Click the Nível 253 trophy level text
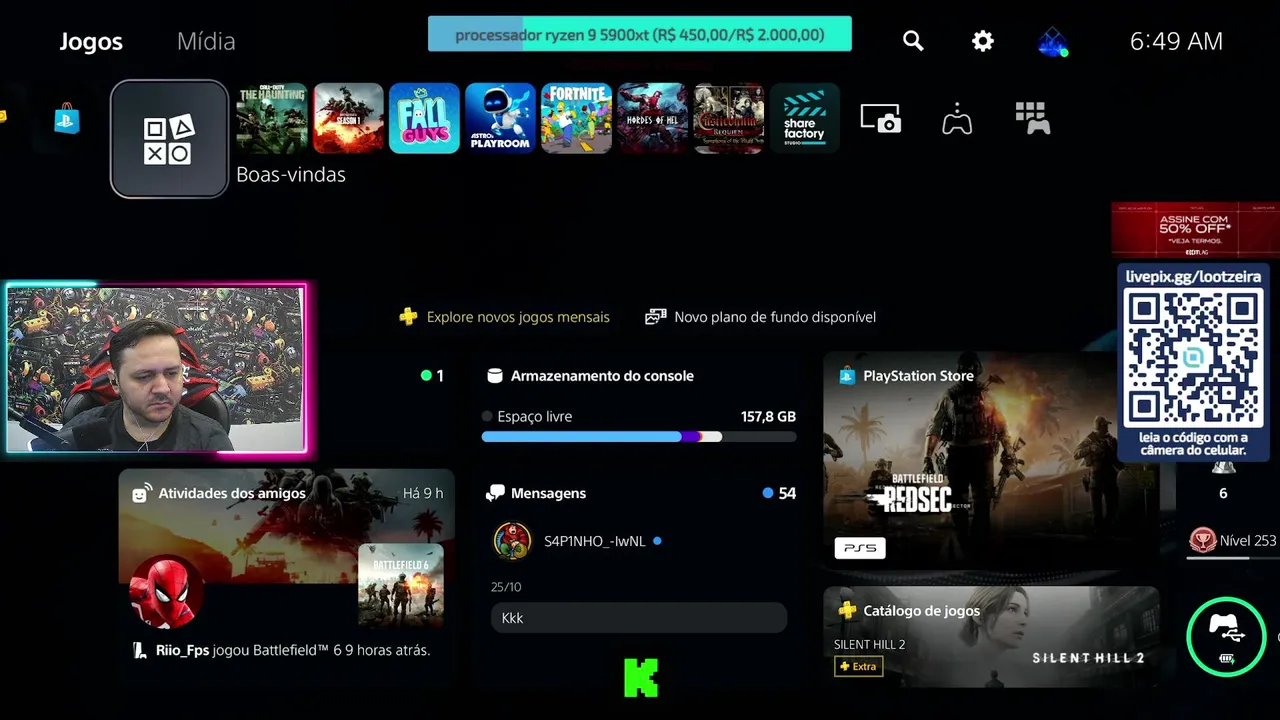1280x720 pixels. pos(1248,540)
